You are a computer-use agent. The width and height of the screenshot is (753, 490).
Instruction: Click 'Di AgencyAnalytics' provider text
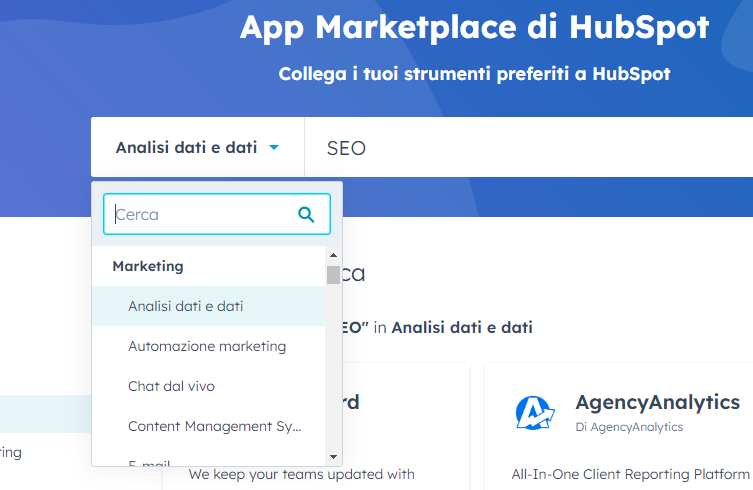tap(629, 427)
